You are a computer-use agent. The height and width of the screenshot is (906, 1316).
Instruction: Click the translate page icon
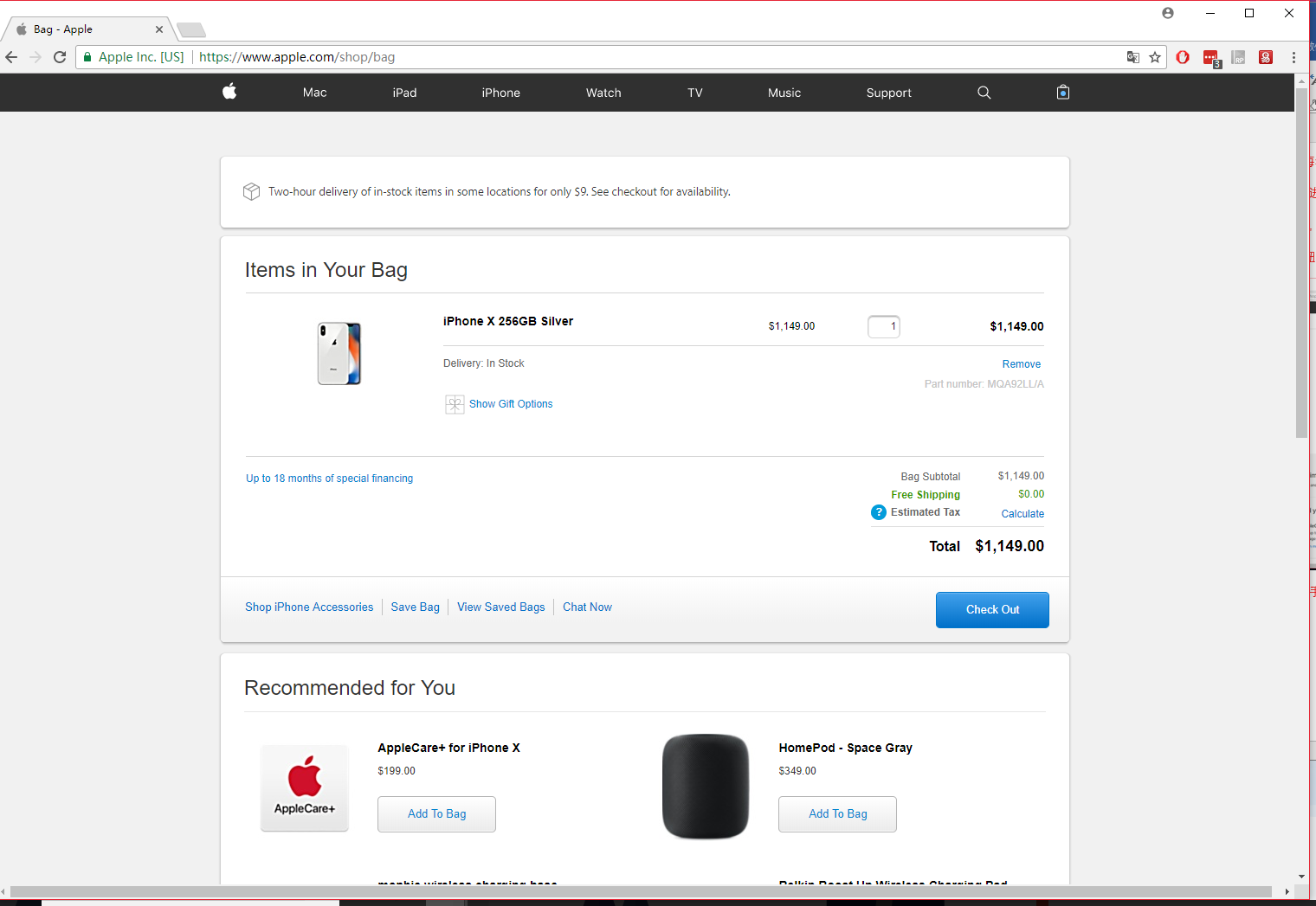1132,57
